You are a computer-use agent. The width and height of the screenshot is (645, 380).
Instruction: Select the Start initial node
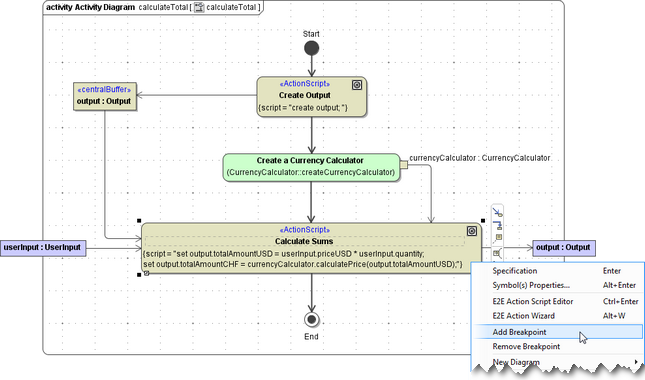click(311, 49)
